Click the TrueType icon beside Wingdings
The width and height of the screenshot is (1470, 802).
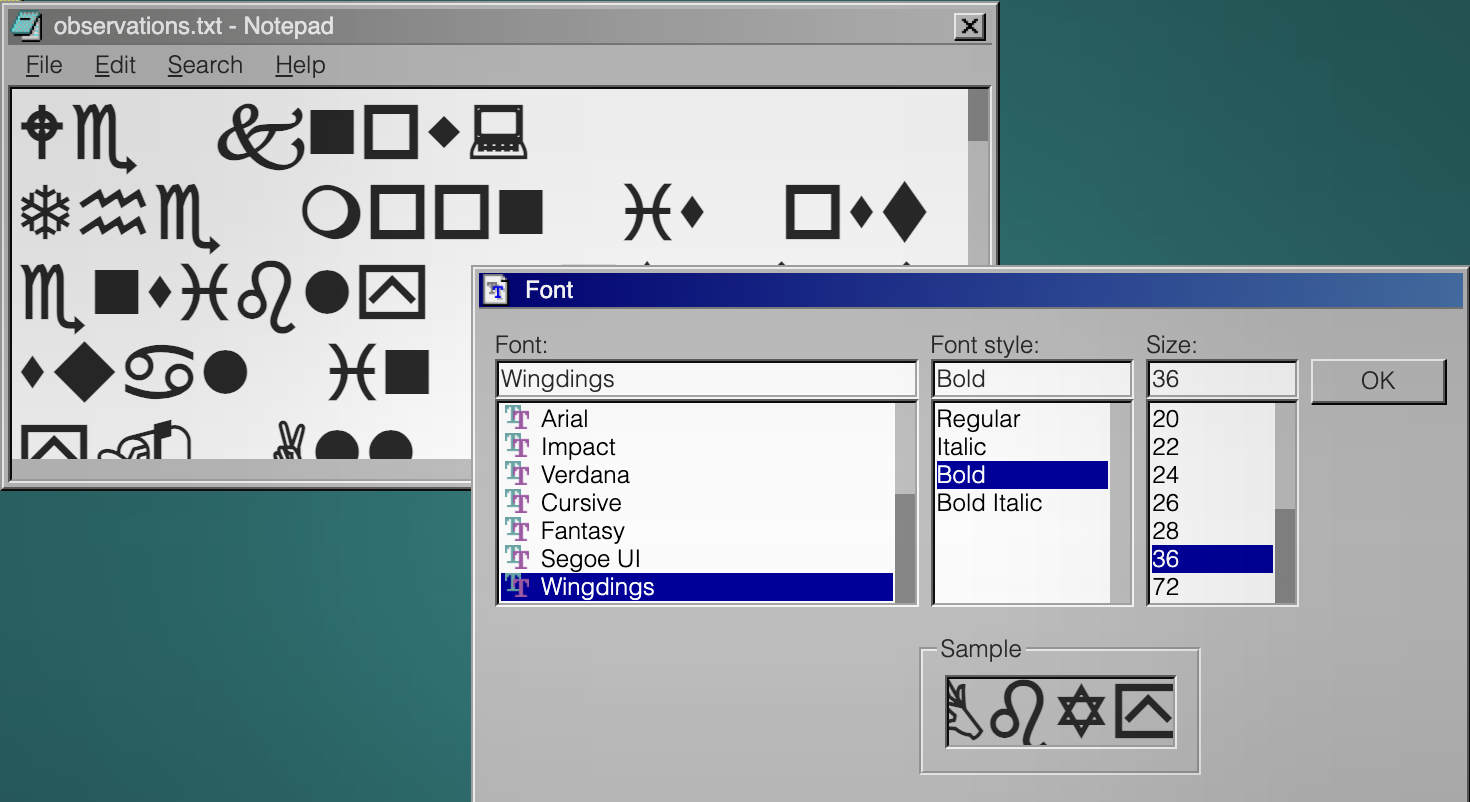(517, 586)
